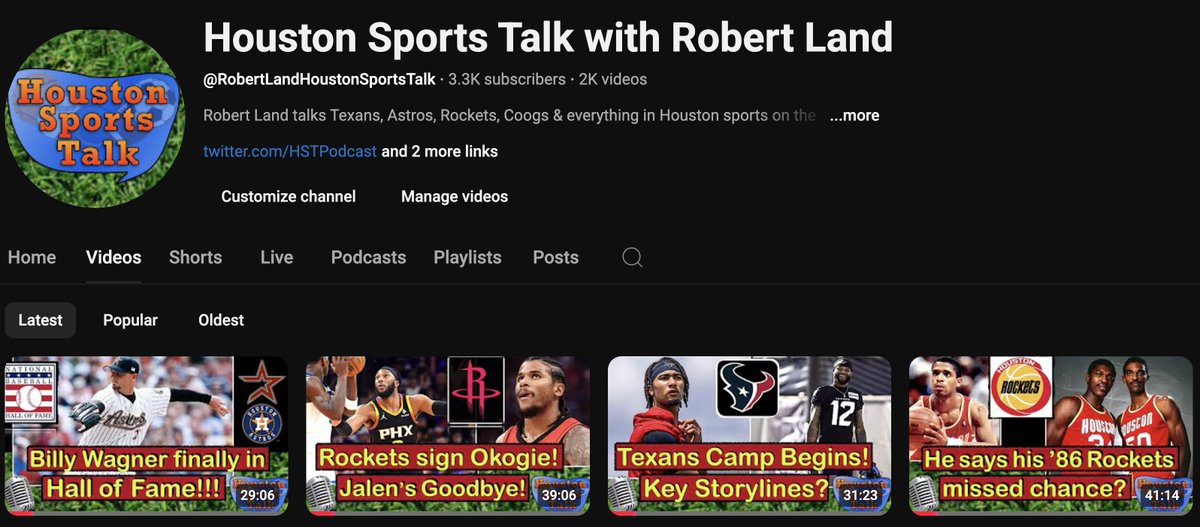Click the Customize channel button
Screen dimensions: 1200x527
[x=288, y=197]
